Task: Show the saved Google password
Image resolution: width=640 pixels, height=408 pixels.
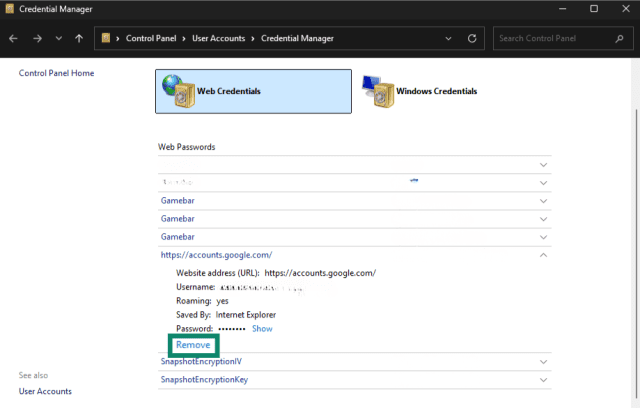Action: (262, 328)
